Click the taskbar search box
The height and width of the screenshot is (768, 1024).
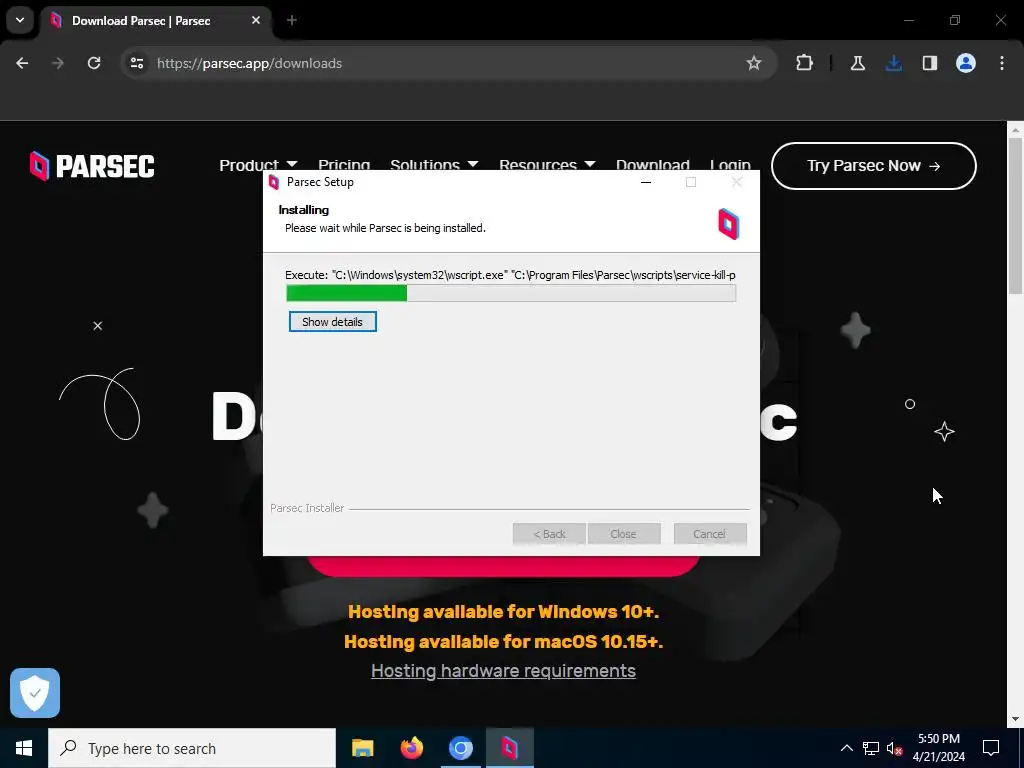192,748
